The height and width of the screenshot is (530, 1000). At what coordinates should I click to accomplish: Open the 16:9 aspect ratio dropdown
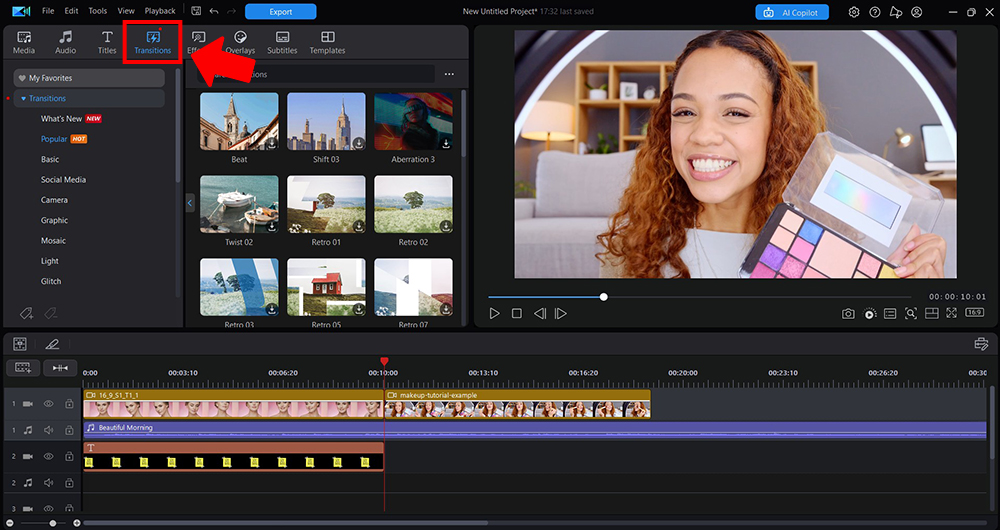tap(973, 314)
